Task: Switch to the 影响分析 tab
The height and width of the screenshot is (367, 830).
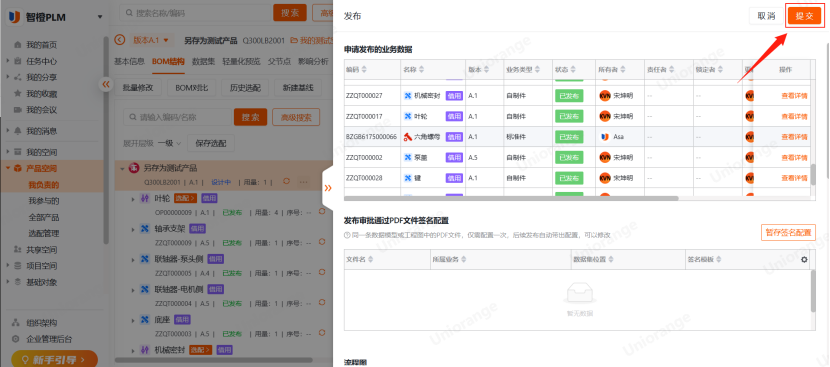Action: (313, 61)
